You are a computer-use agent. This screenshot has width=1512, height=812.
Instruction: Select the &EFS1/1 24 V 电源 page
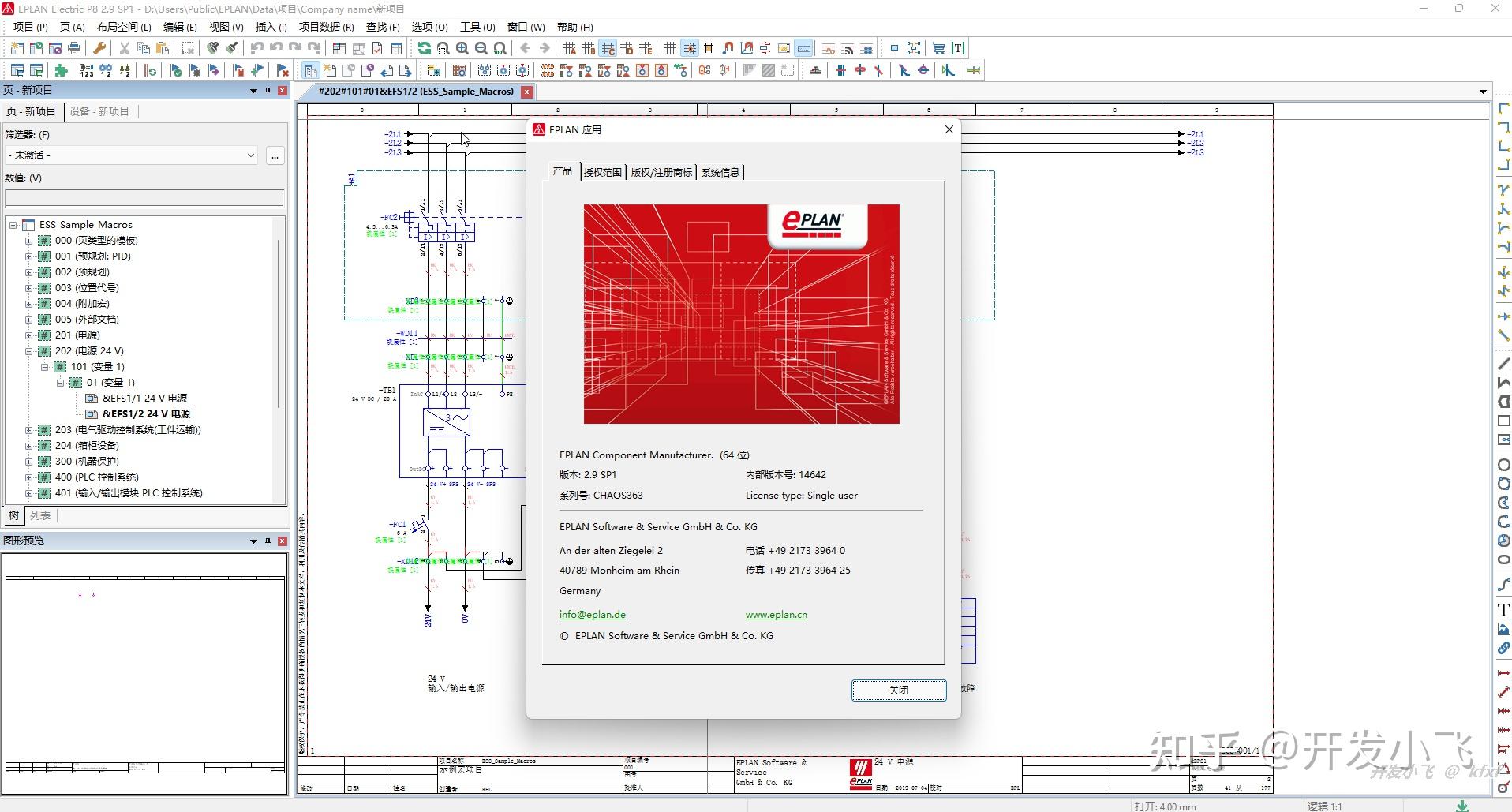144,399
